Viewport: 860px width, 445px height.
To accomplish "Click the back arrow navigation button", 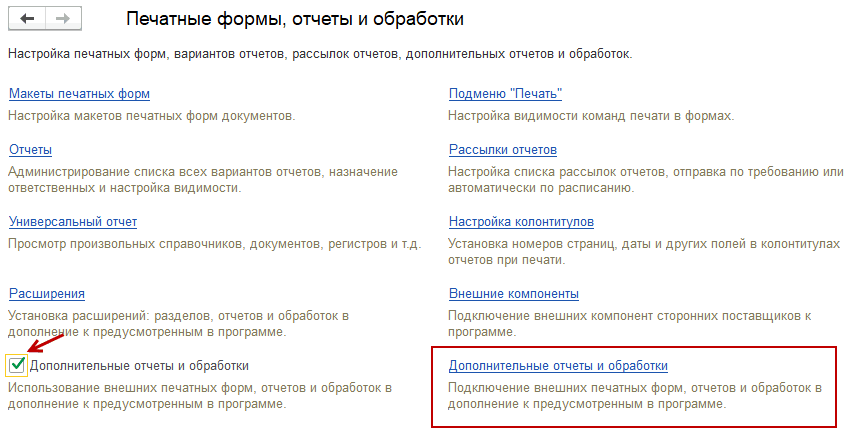I will coord(27,19).
